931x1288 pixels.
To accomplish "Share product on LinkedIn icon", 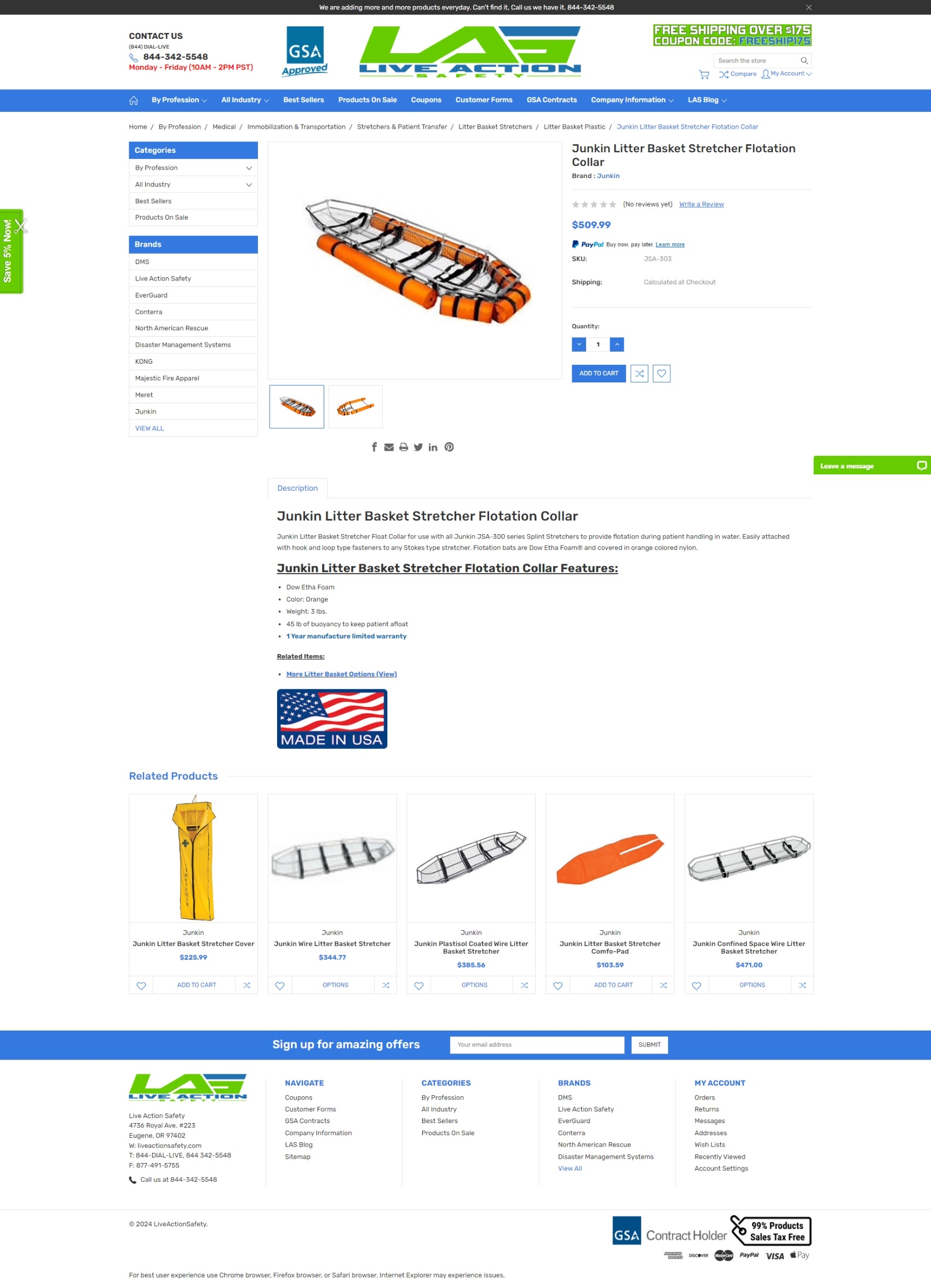I will tap(433, 447).
